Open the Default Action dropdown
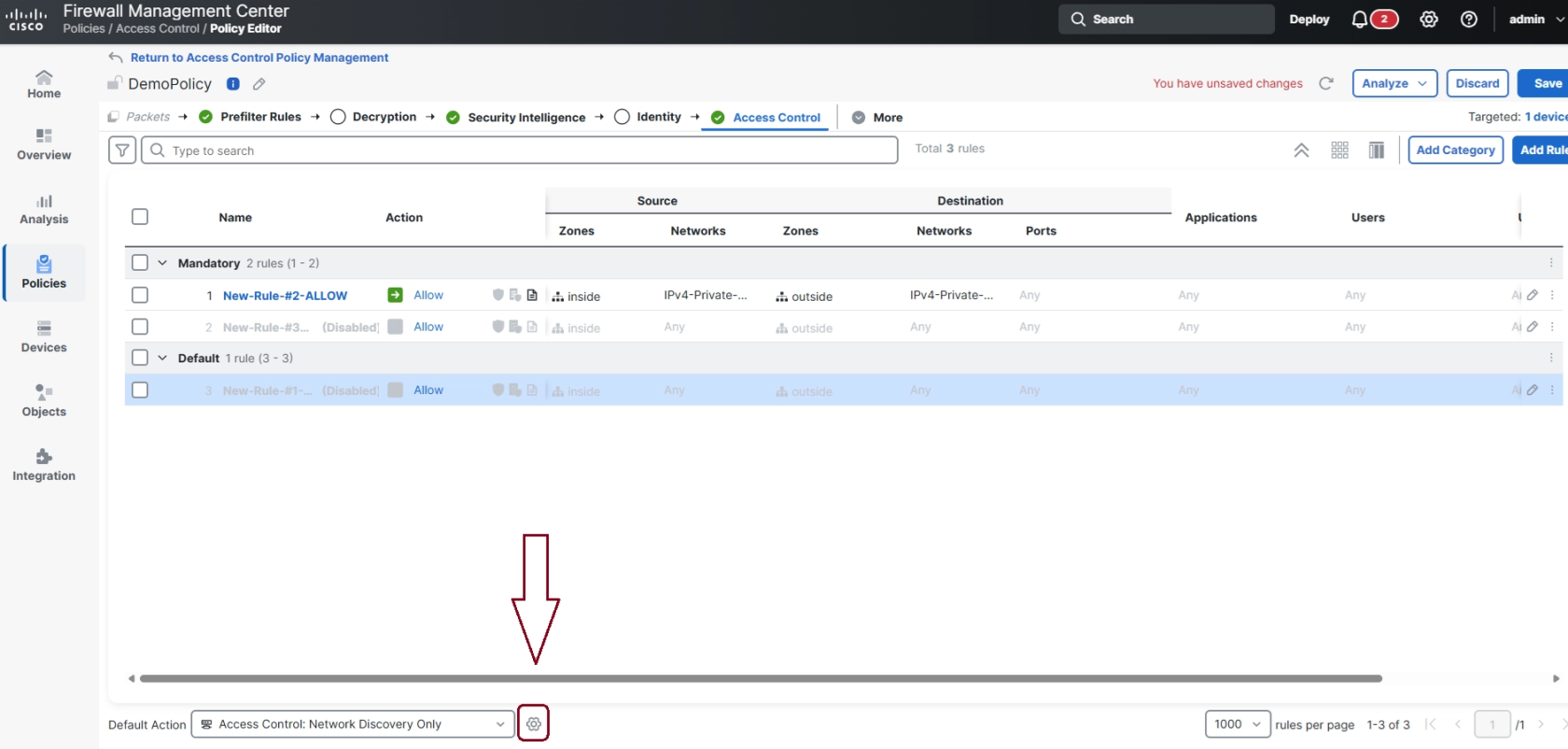 click(353, 724)
